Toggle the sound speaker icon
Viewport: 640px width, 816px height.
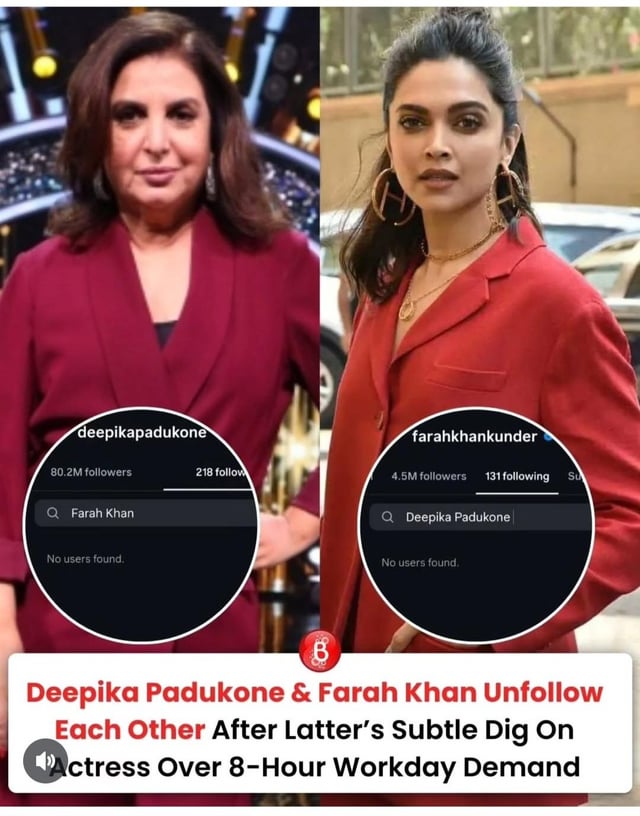45,760
